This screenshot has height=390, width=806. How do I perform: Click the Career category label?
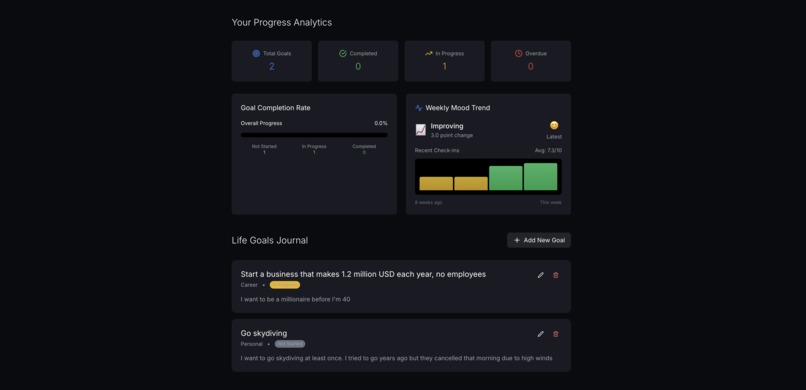(249, 285)
